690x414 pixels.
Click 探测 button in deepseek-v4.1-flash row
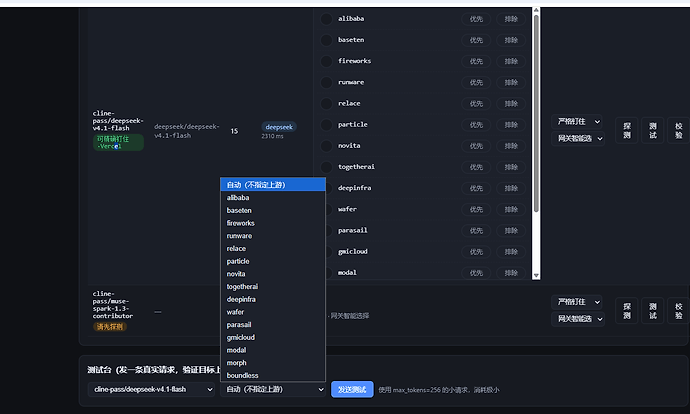click(627, 131)
